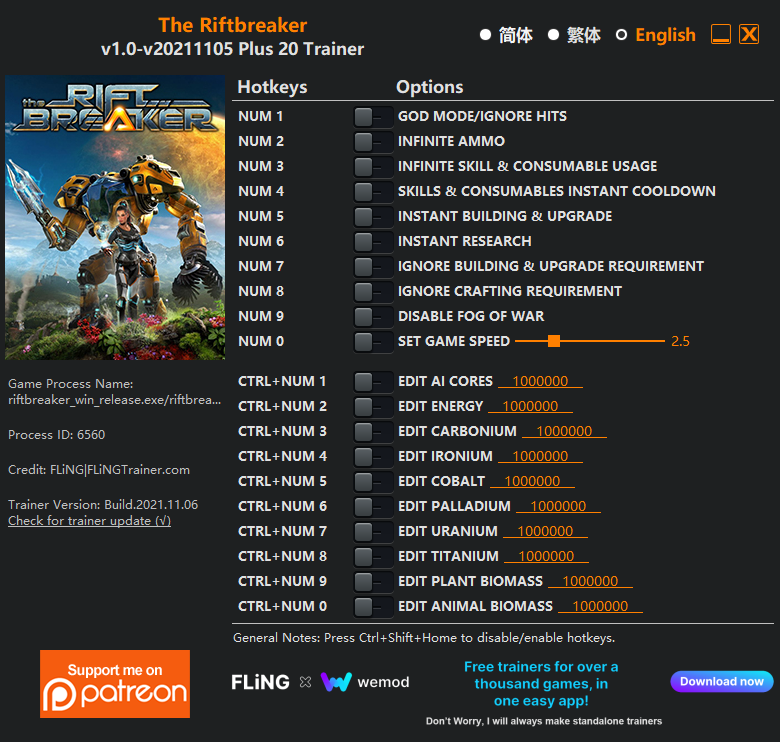Click CTRL+NUM 0 hotkey label
The width and height of the screenshot is (780, 742).
tap(283, 606)
